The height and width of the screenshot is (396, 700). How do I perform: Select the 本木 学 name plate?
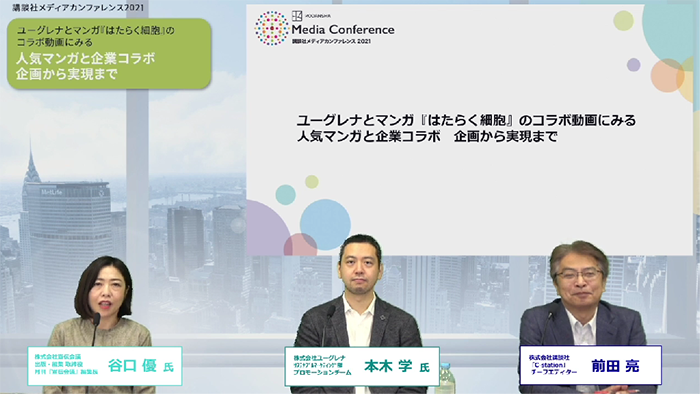coord(362,366)
